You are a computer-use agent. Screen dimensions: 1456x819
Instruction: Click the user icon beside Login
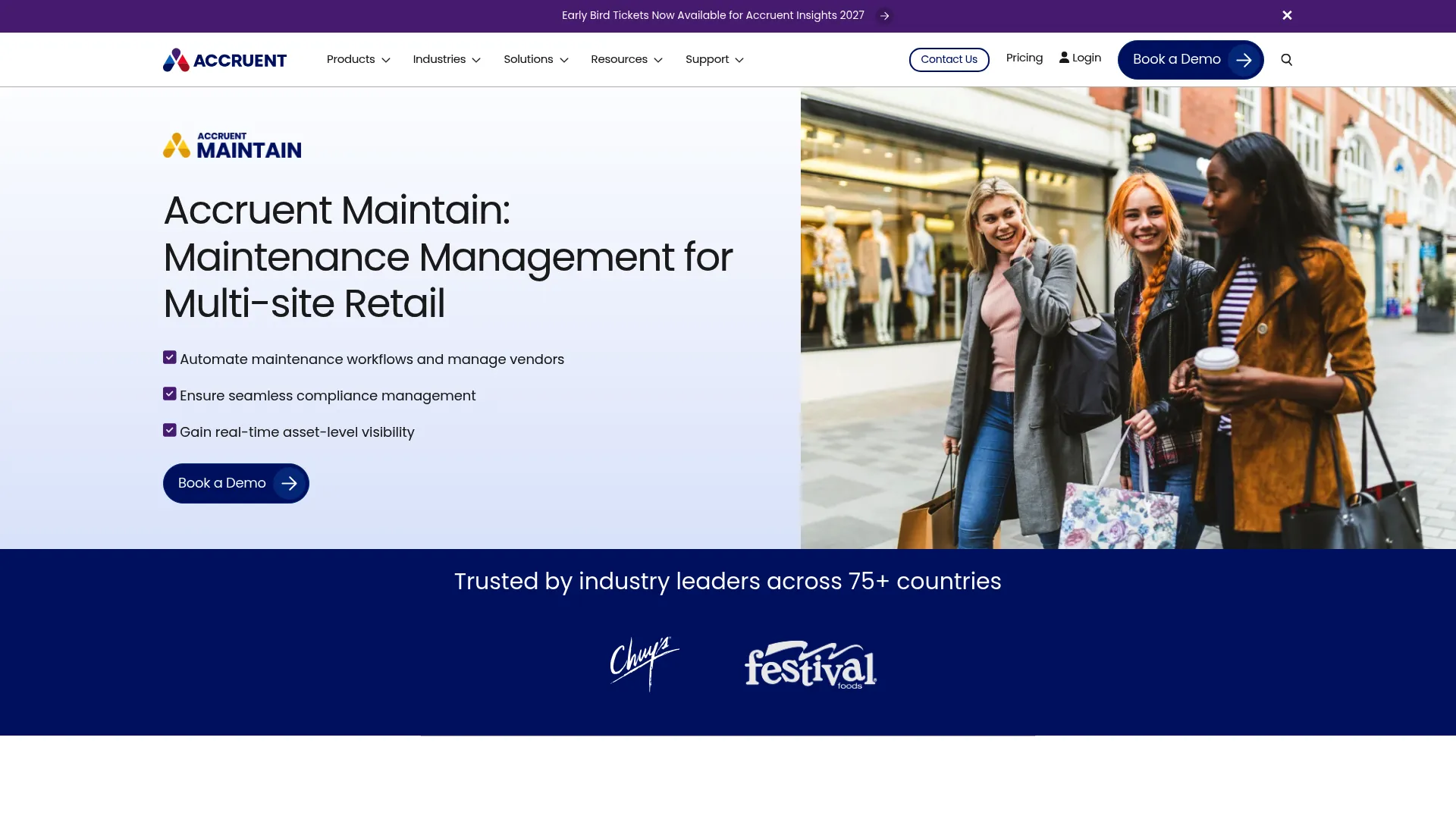tap(1064, 58)
